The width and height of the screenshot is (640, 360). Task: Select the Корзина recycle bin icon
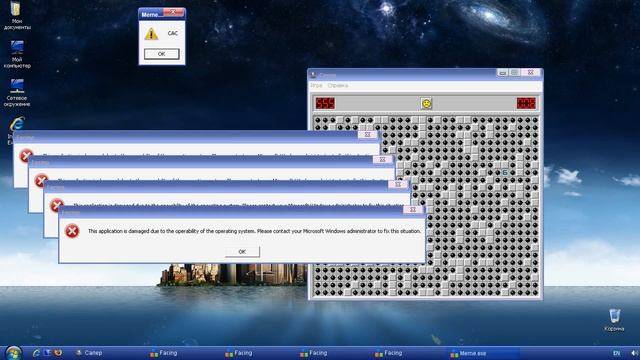(614, 320)
